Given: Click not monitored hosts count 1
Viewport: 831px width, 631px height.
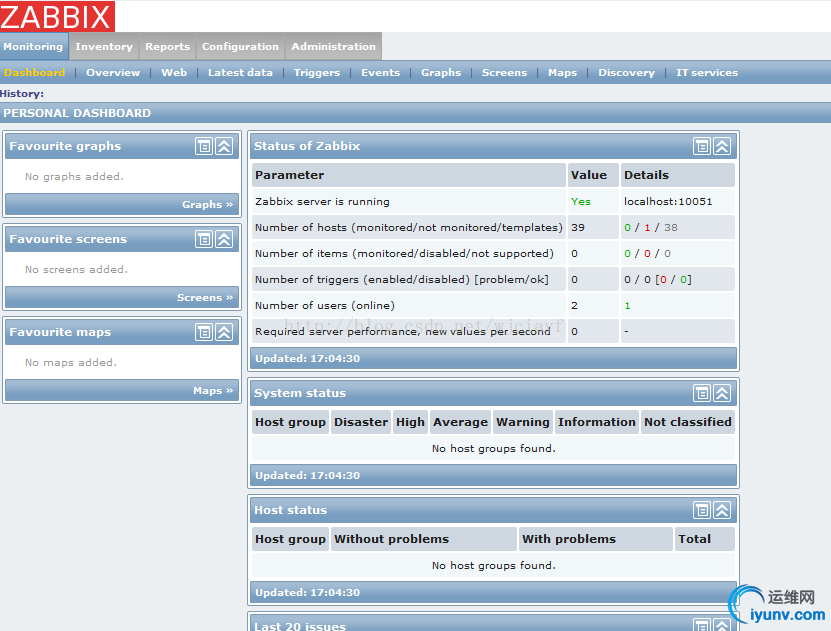Looking at the screenshot, I should point(647,227).
